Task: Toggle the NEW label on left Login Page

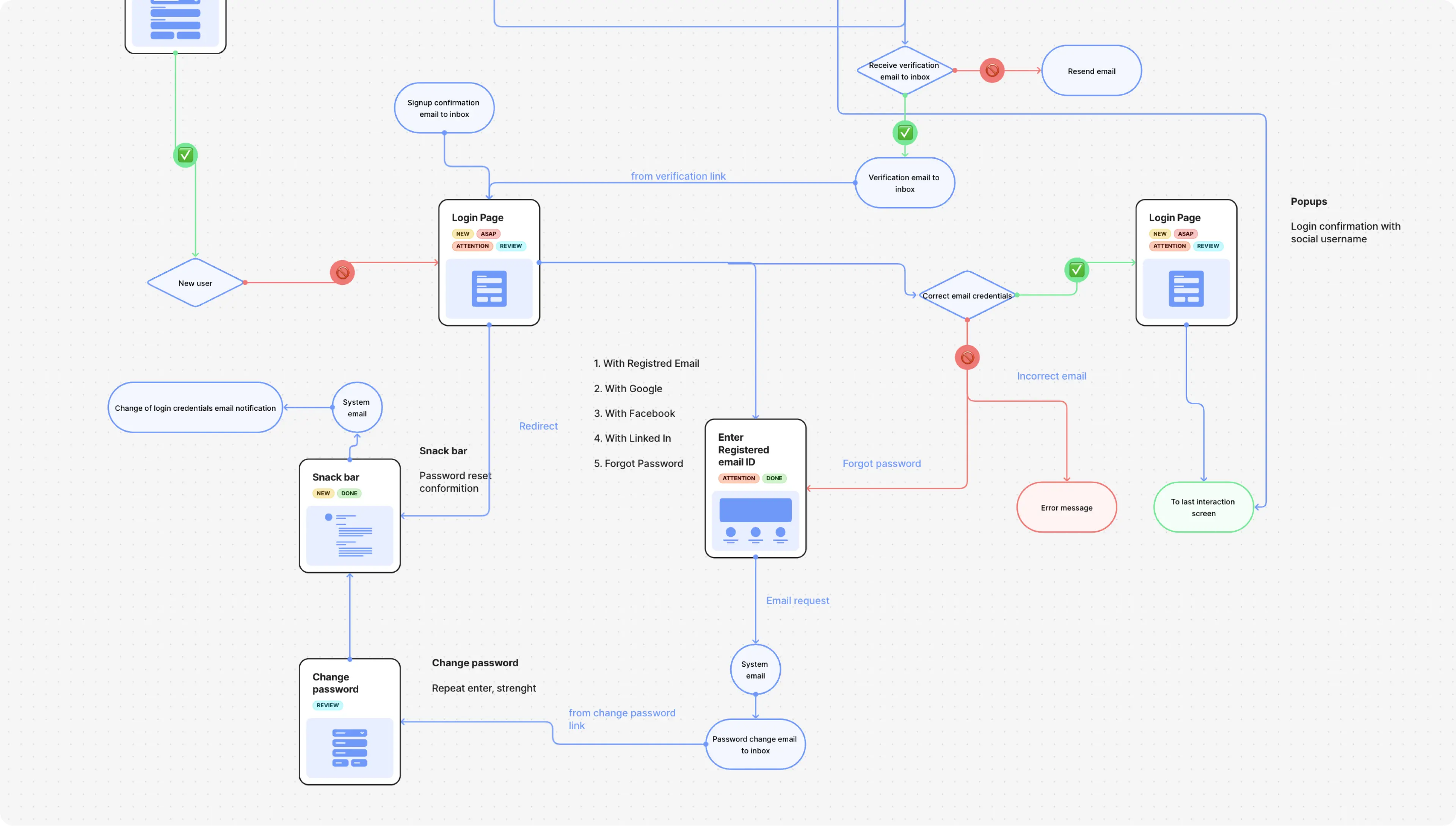Action: click(x=462, y=234)
